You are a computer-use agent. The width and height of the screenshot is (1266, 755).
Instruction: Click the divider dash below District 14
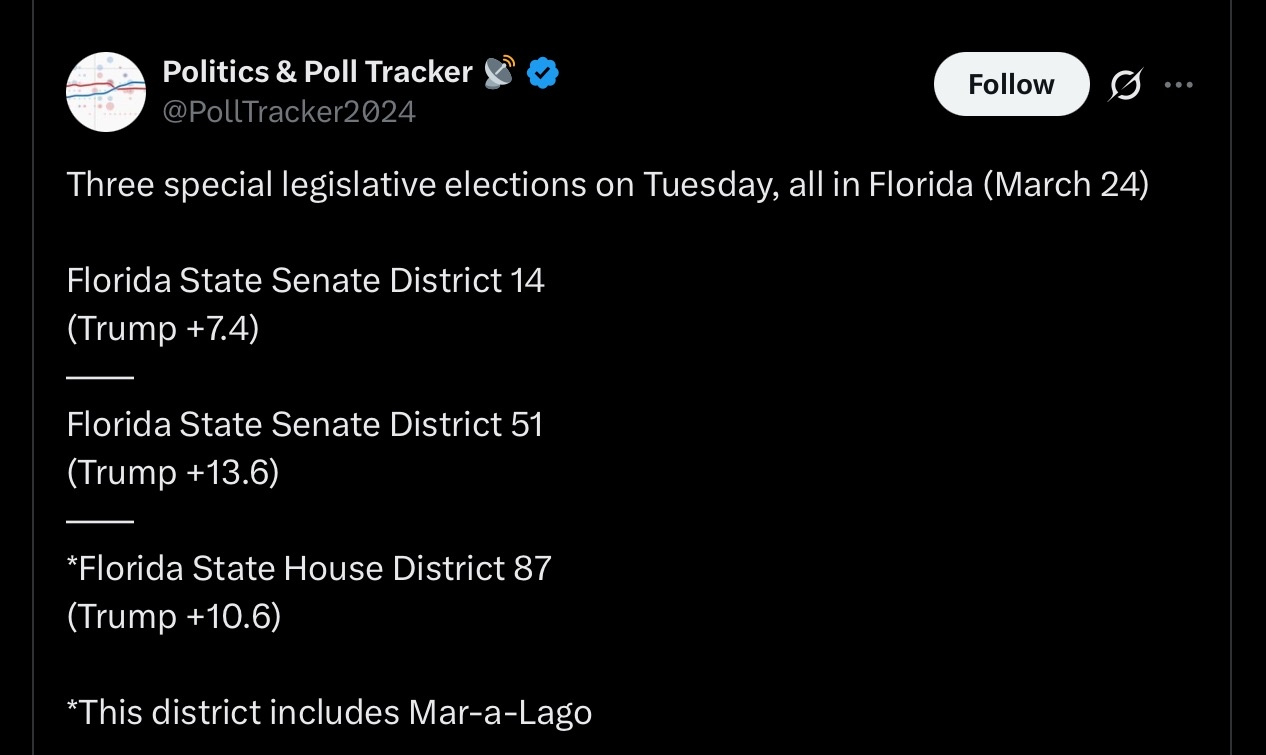tap(100, 377)
